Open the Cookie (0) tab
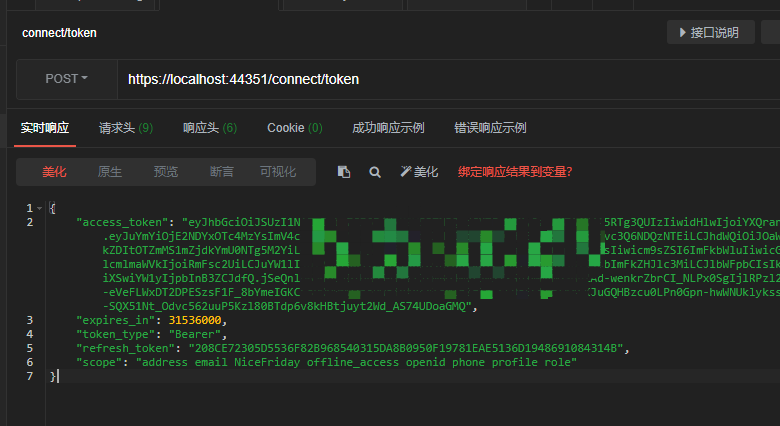780x426 pixels. [x=294, y=128]
